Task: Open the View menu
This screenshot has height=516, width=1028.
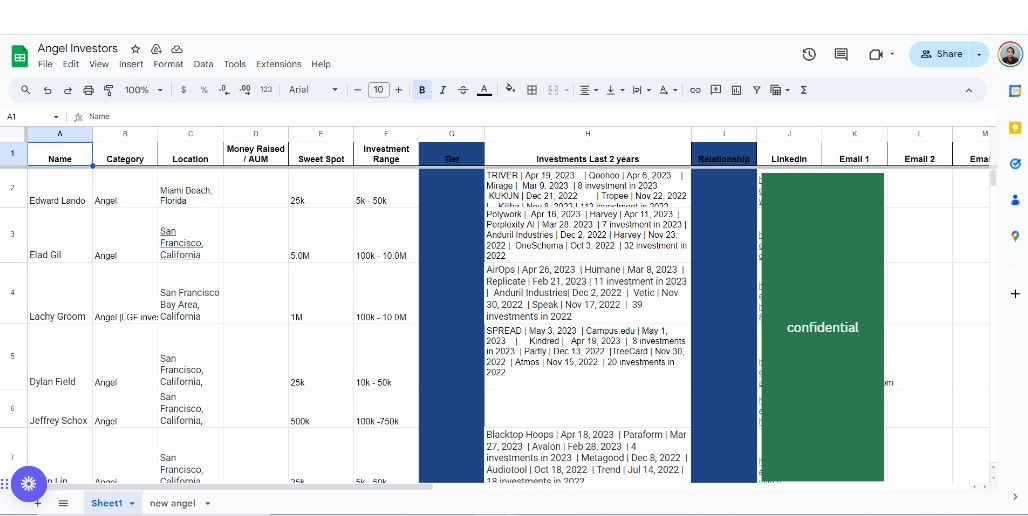Action: point(99,64)
